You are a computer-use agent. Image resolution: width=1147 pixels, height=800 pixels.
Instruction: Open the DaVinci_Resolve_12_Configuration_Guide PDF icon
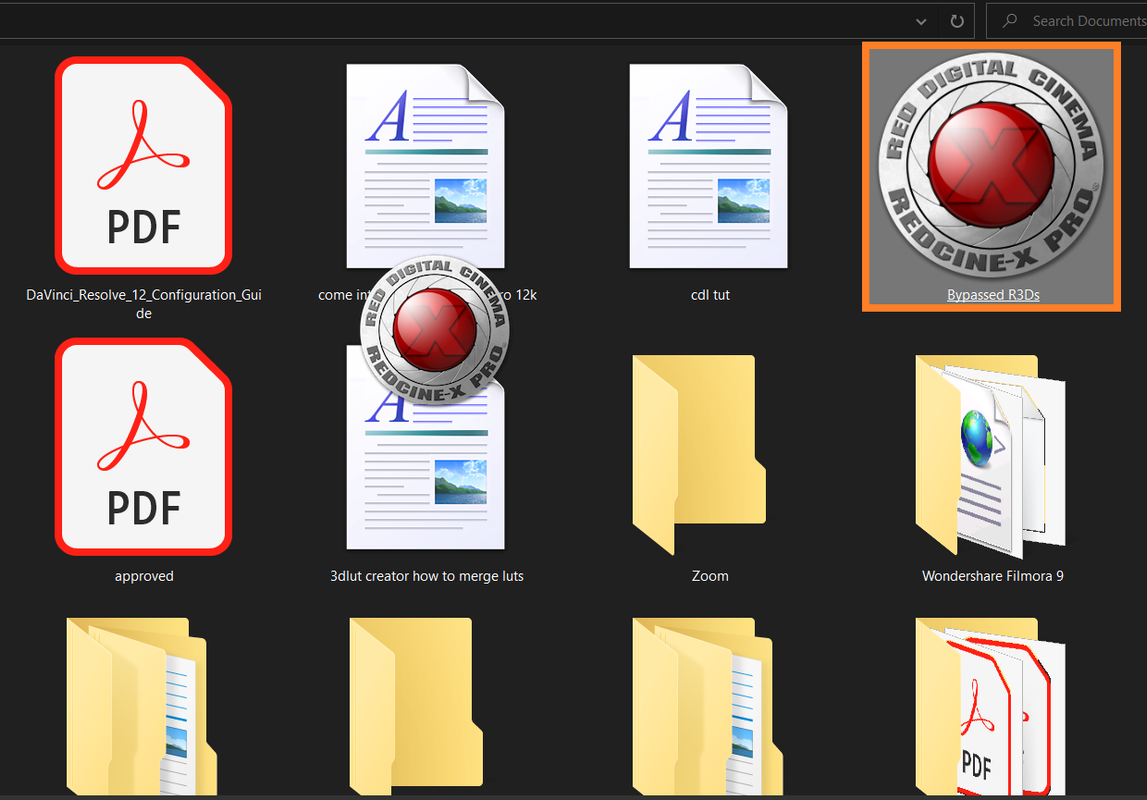[143, 165]
